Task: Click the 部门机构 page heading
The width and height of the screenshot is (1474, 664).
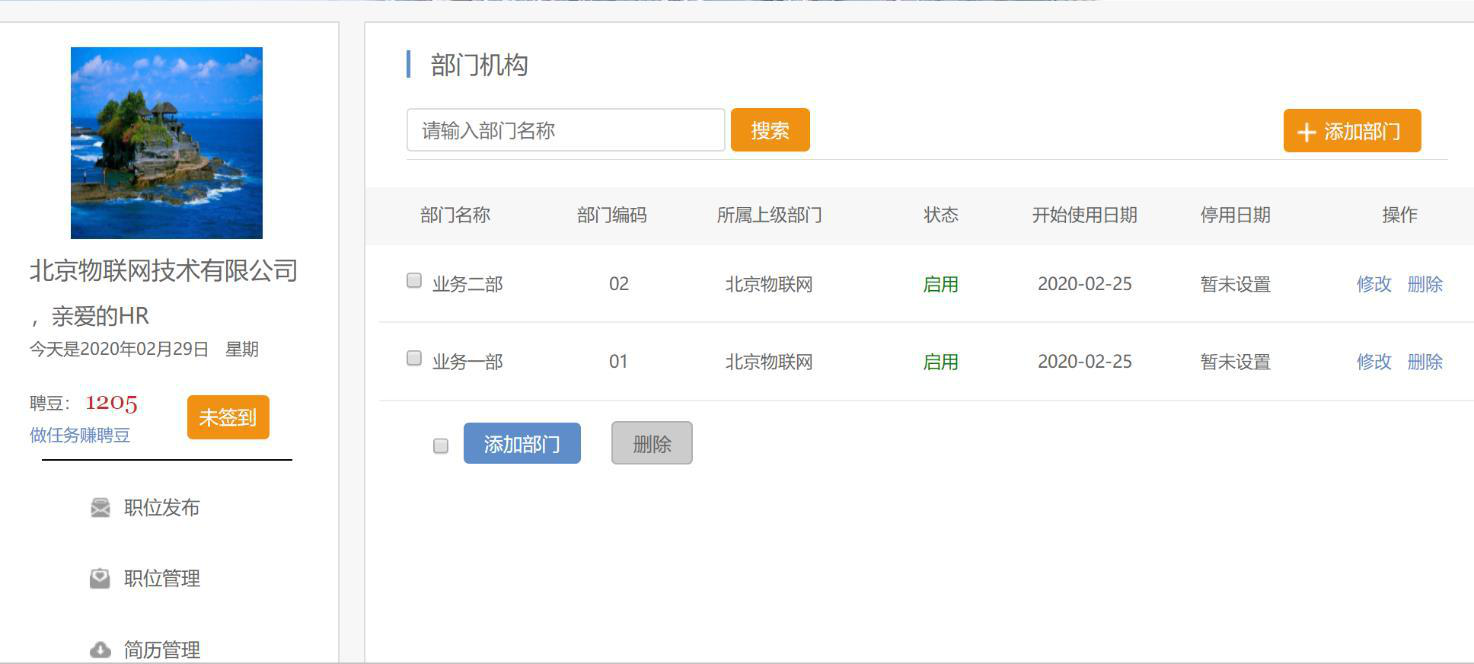Action: point(479,66)
